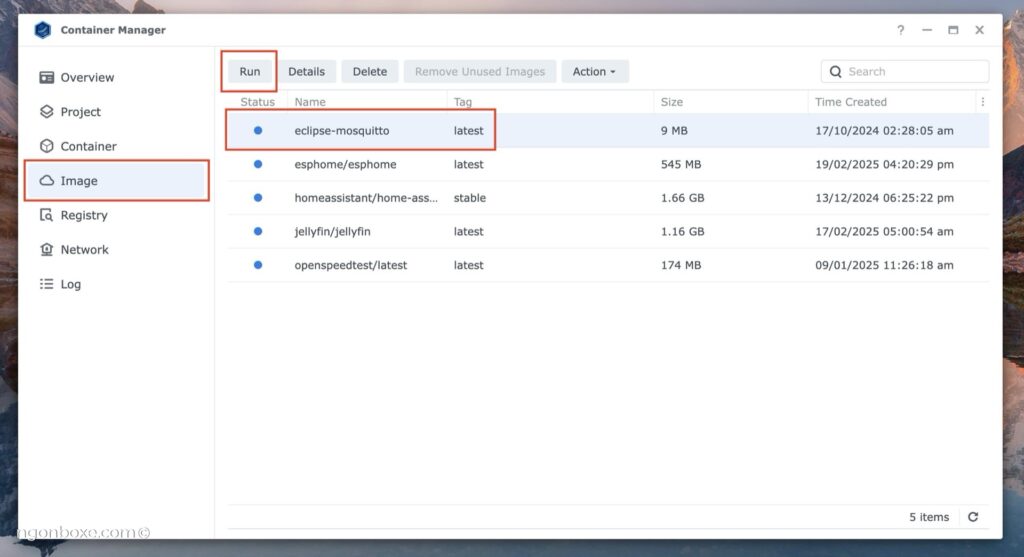
Task: Click the 13/12/2024 06:25:22 pm timestamp
Action: coord(884,198)
